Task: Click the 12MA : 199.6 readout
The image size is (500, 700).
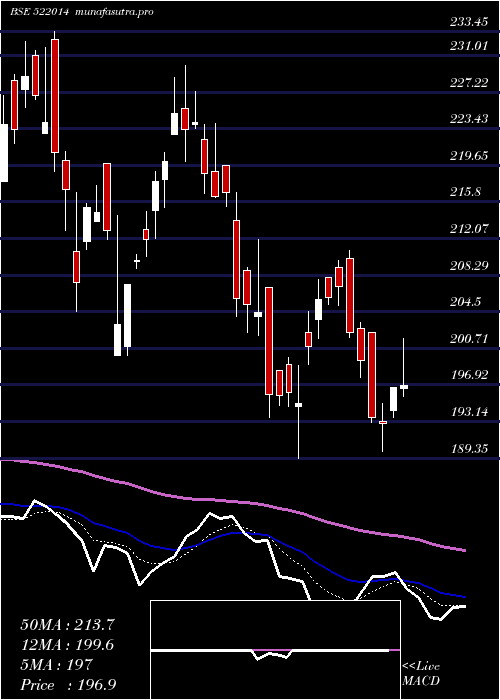Action: pos(67,645)
